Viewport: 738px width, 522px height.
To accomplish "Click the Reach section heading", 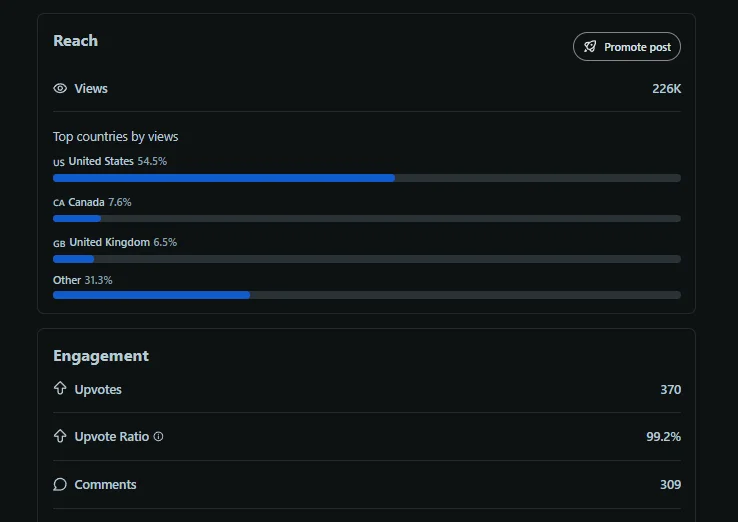I will click(x=75, y=41).
